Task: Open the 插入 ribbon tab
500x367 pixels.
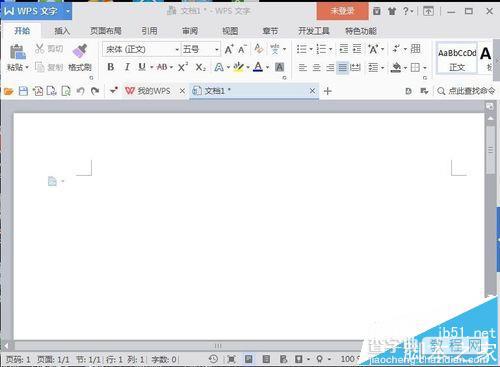Action: (x=62, y=31)
